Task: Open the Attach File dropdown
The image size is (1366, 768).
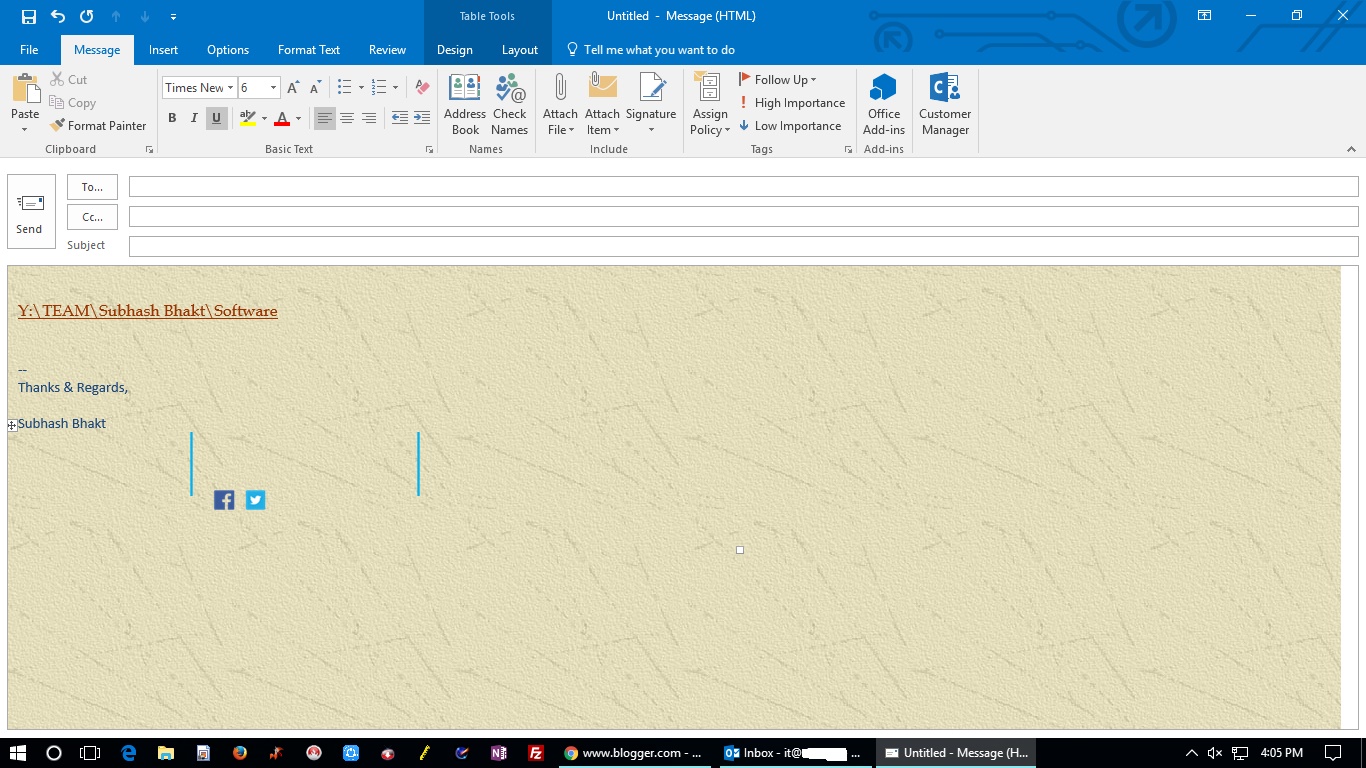Action: click(x=560, y=122)
